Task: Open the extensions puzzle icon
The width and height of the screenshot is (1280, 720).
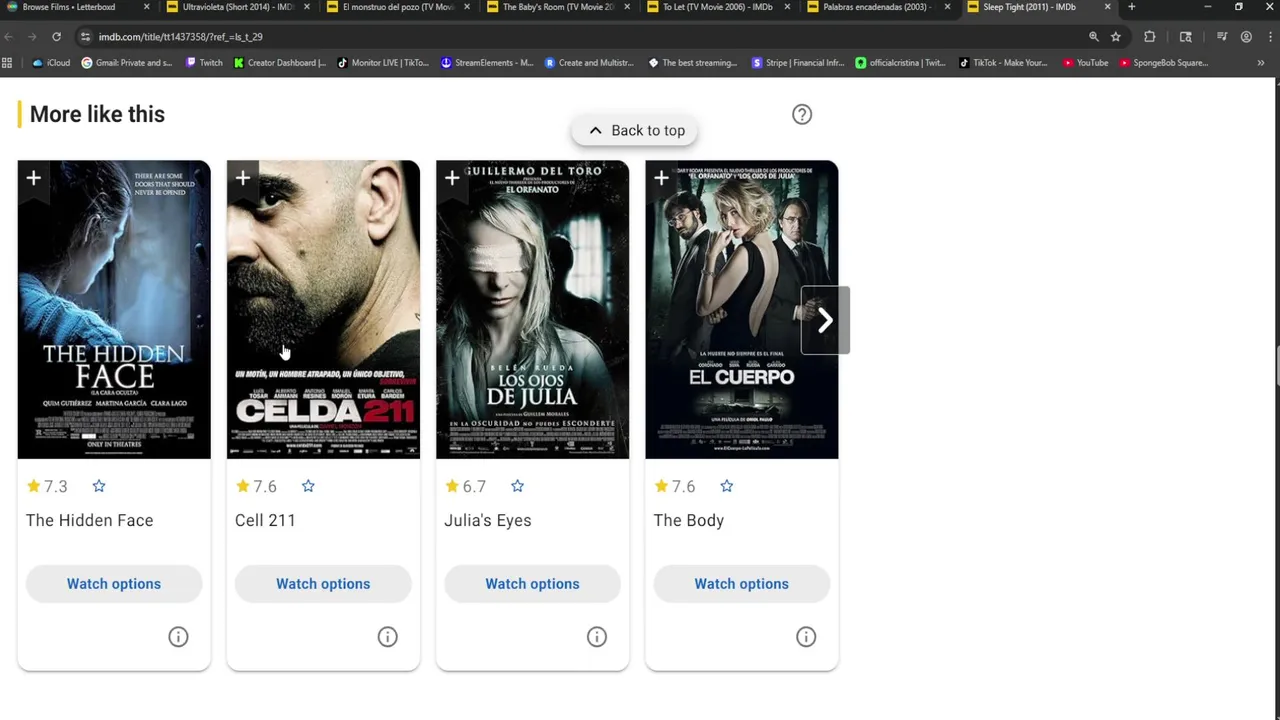Action: point(1150,37)
